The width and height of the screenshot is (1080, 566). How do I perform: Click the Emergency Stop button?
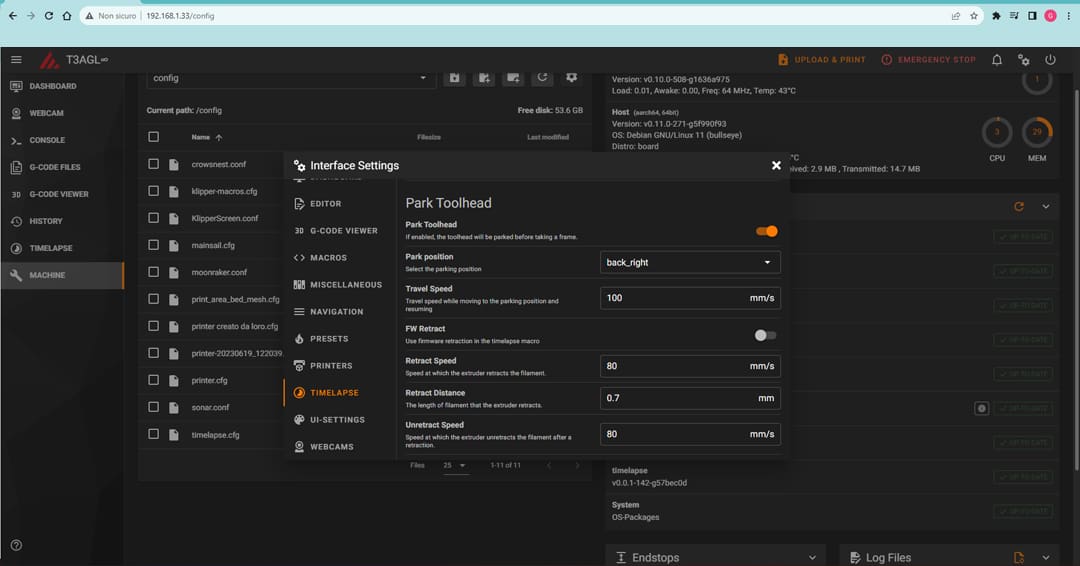tap(928, 60)
